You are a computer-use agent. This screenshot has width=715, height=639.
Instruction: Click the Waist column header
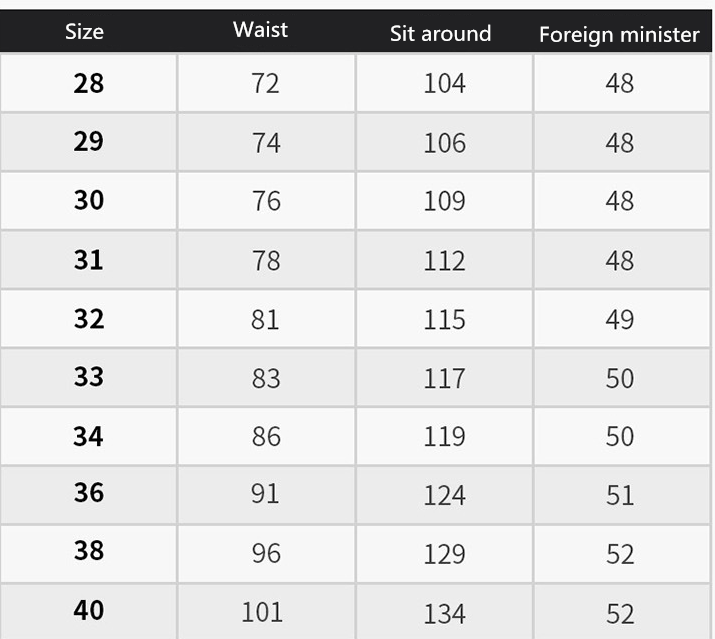261,29
